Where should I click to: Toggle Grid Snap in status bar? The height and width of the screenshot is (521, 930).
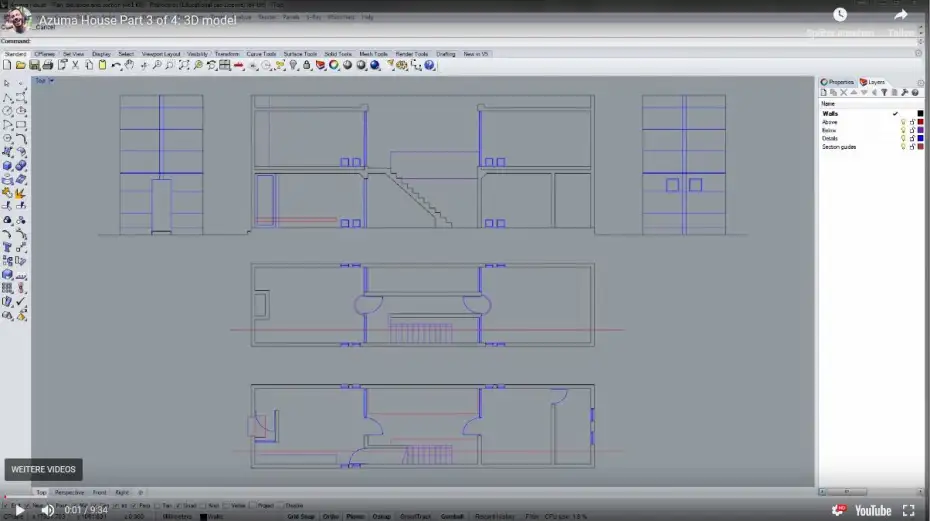301,516
